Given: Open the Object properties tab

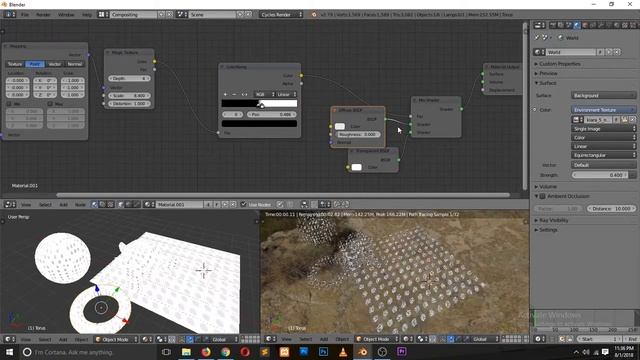Looking at the screenshot, I should click(x=584, y=25).
